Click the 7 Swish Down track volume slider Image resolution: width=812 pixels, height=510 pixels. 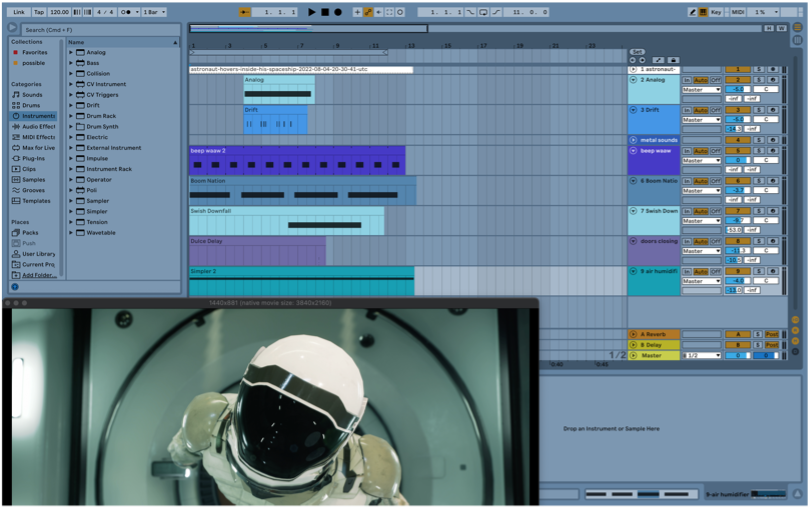pyautogui.click(x=738, y=220)
